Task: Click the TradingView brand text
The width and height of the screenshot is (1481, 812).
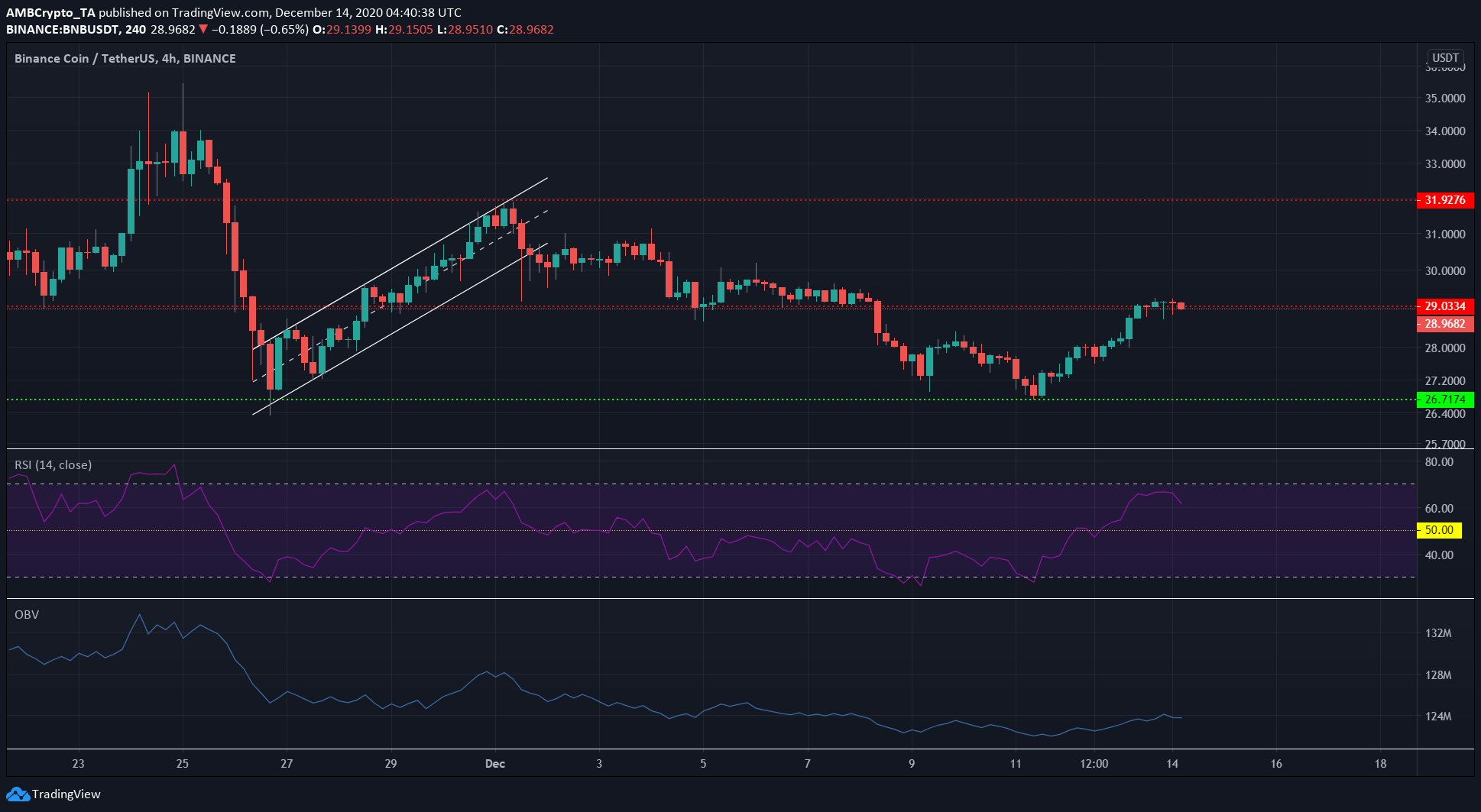Action: [x=66, y=794]
